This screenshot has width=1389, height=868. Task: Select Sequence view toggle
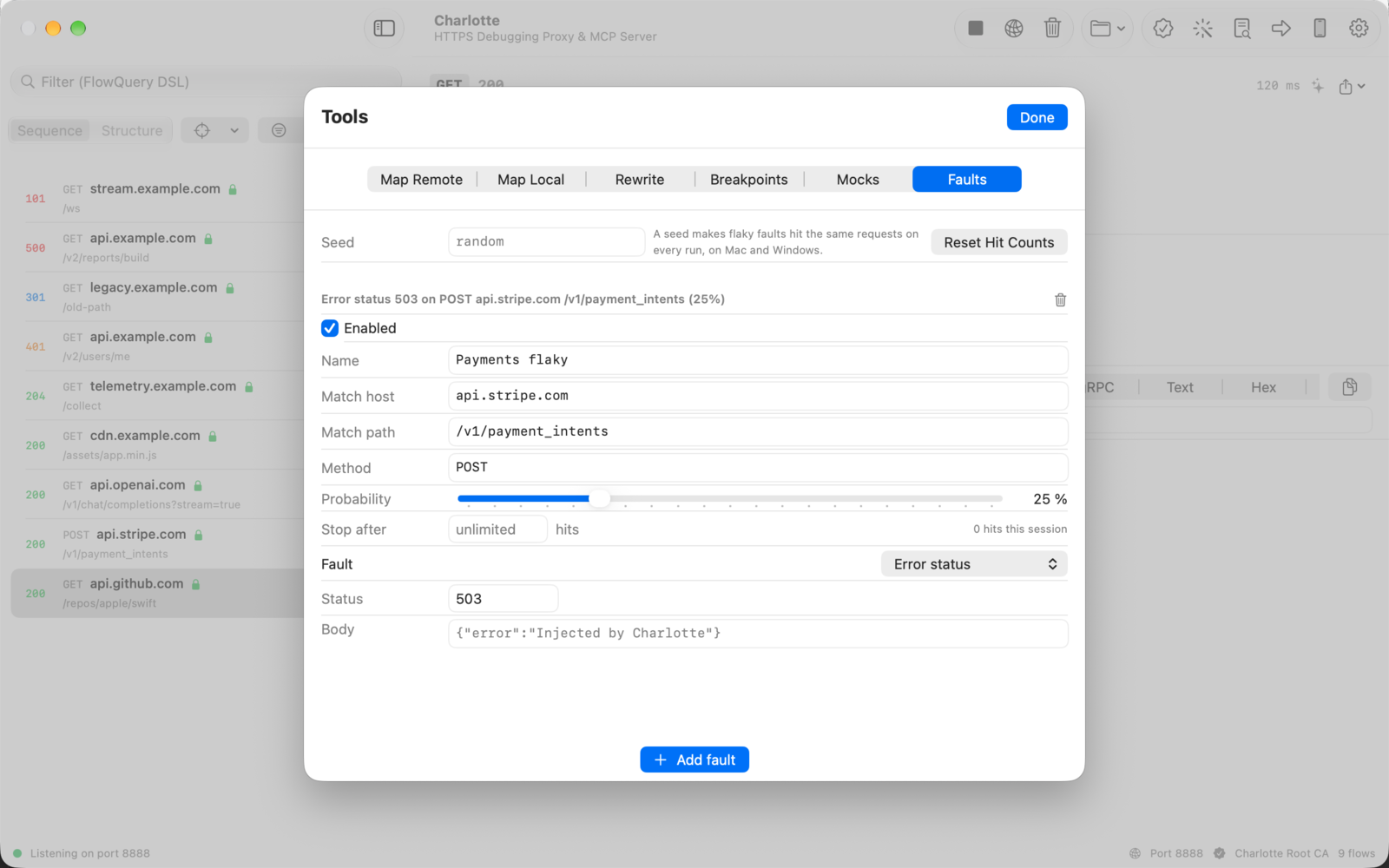tap(49, 130)
